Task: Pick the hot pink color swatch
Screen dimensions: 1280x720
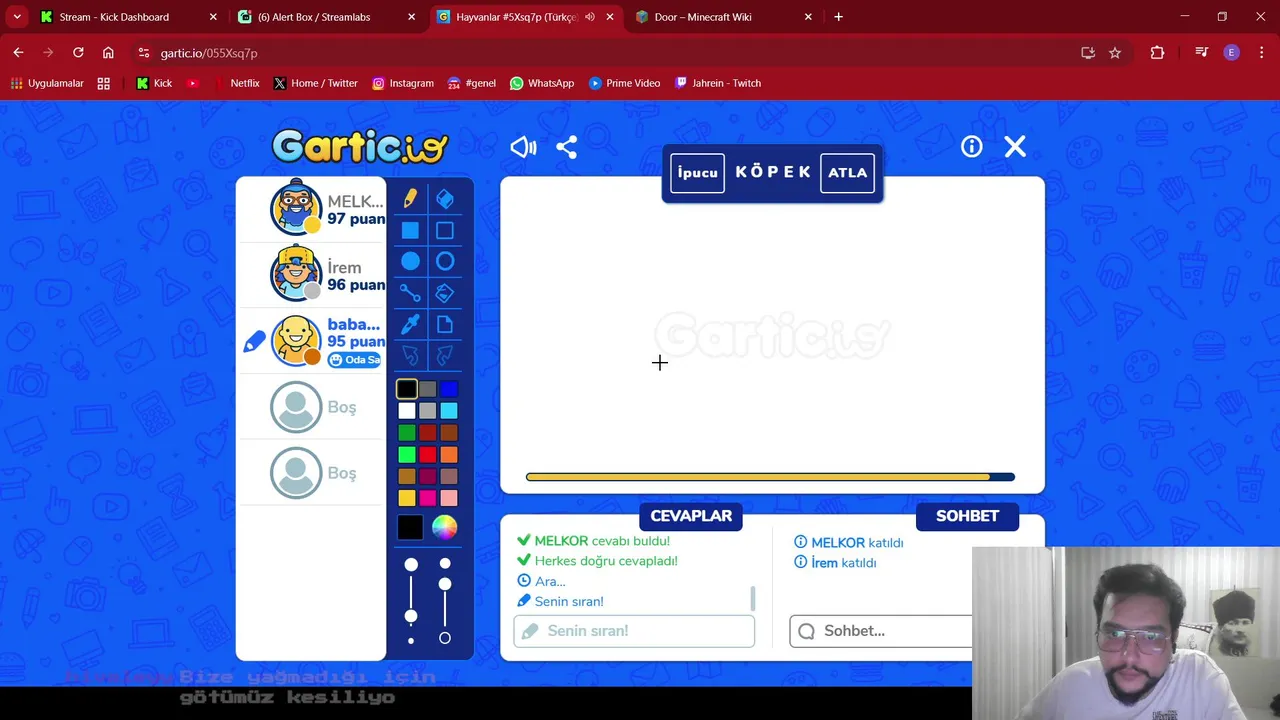Action: point(428,498)
